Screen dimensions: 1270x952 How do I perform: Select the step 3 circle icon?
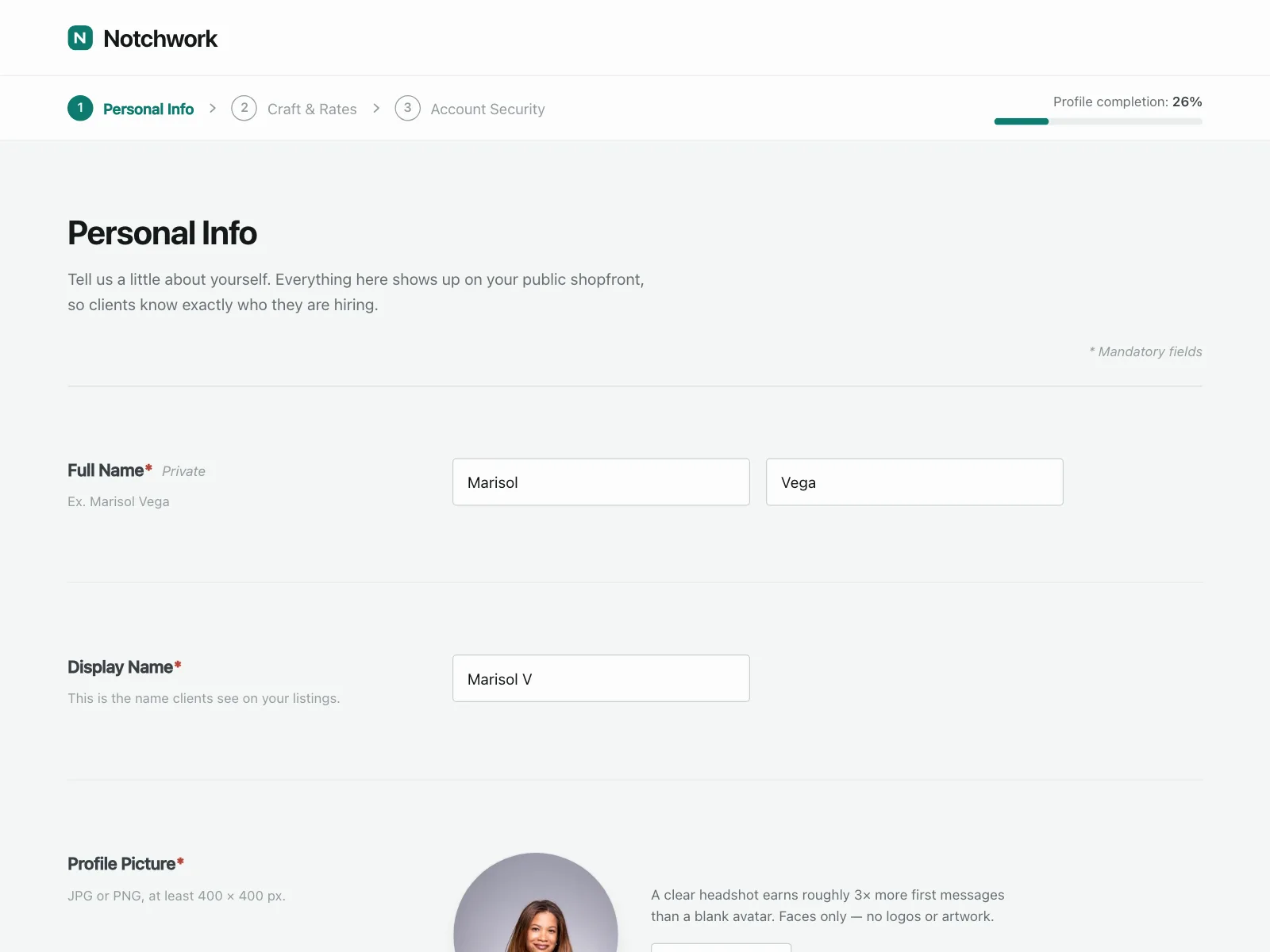pos(407,108)
